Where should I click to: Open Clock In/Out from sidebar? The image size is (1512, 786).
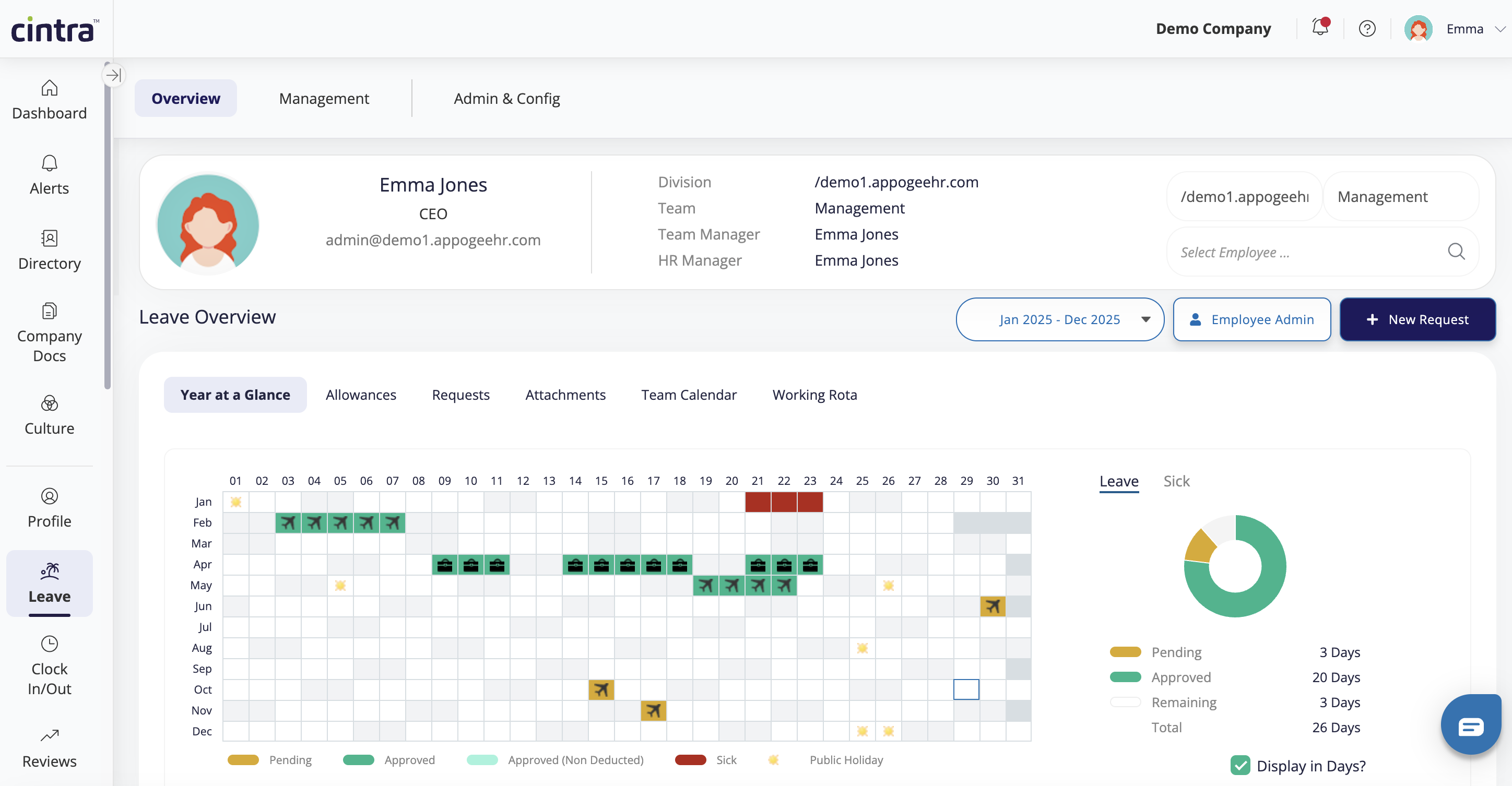point(49,665)
